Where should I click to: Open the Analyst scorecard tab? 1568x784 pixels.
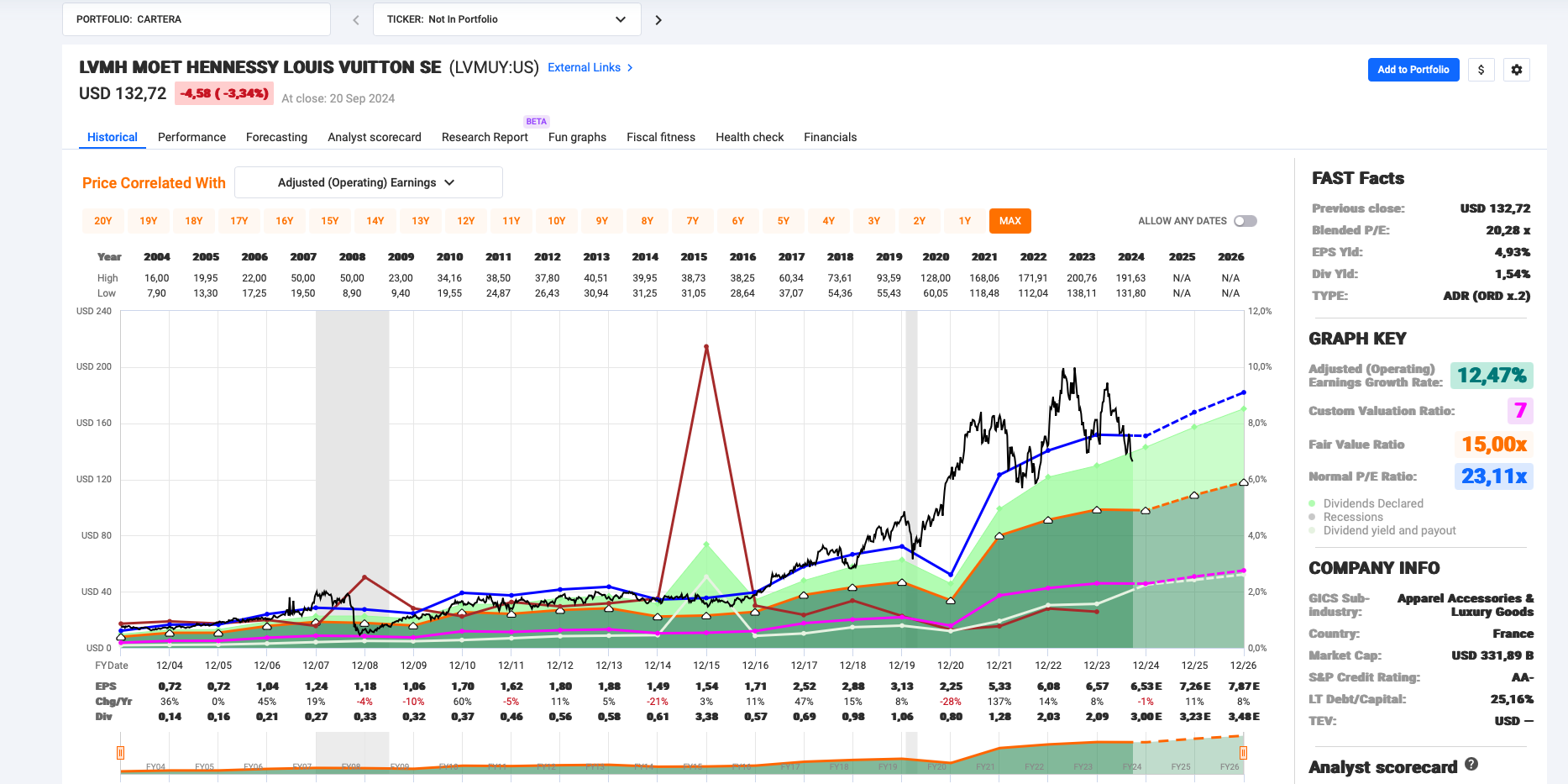tap(375, 137)
